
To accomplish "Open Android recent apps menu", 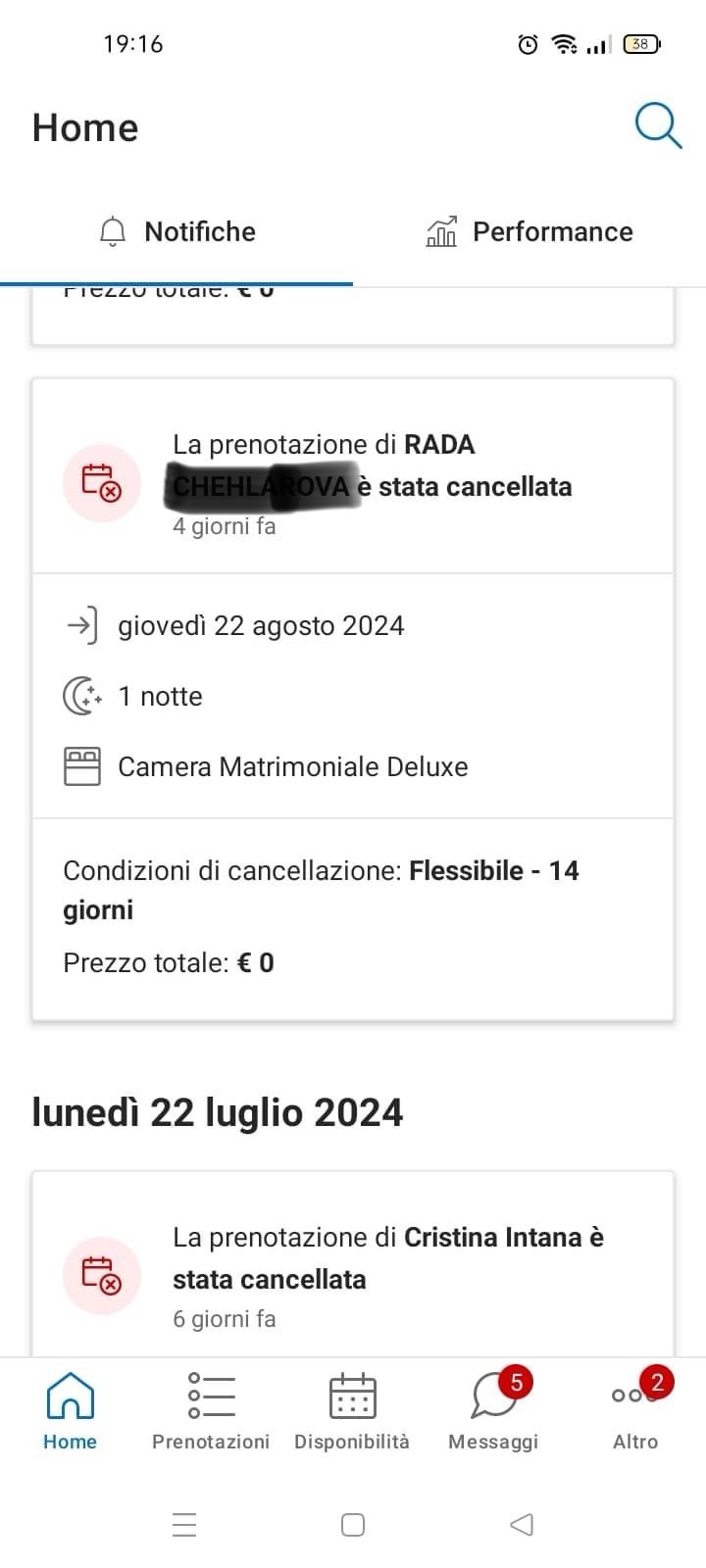I will (x=184, y=1524).
